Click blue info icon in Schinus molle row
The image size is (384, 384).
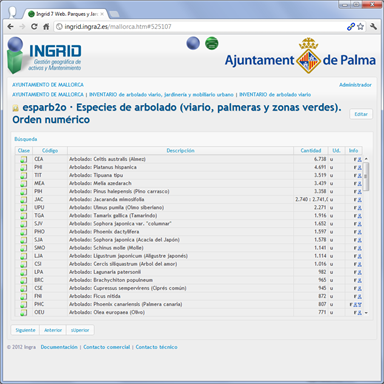(x=359, y=248)
